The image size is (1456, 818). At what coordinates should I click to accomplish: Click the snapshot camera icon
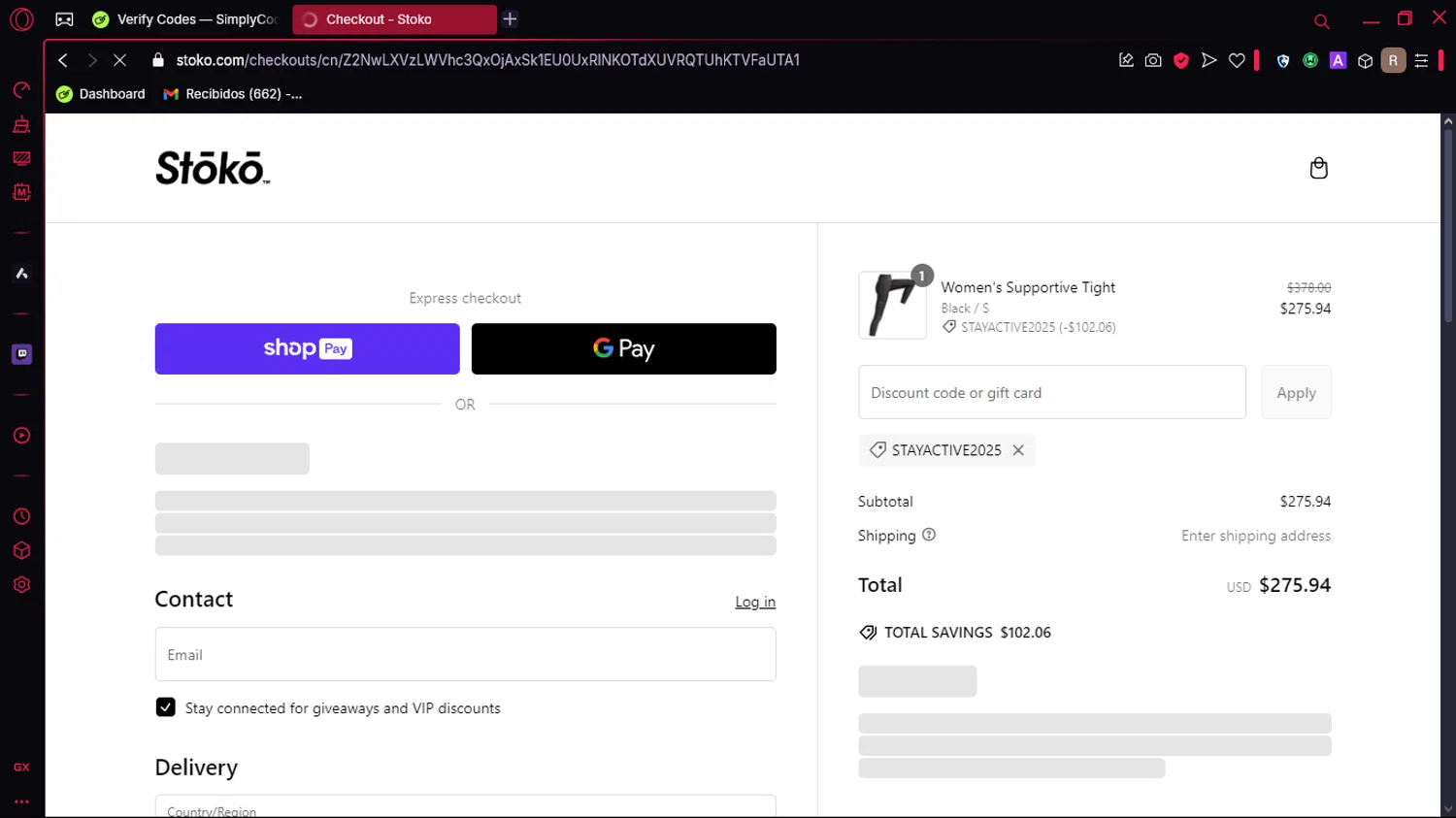(x=1153, y=60)
